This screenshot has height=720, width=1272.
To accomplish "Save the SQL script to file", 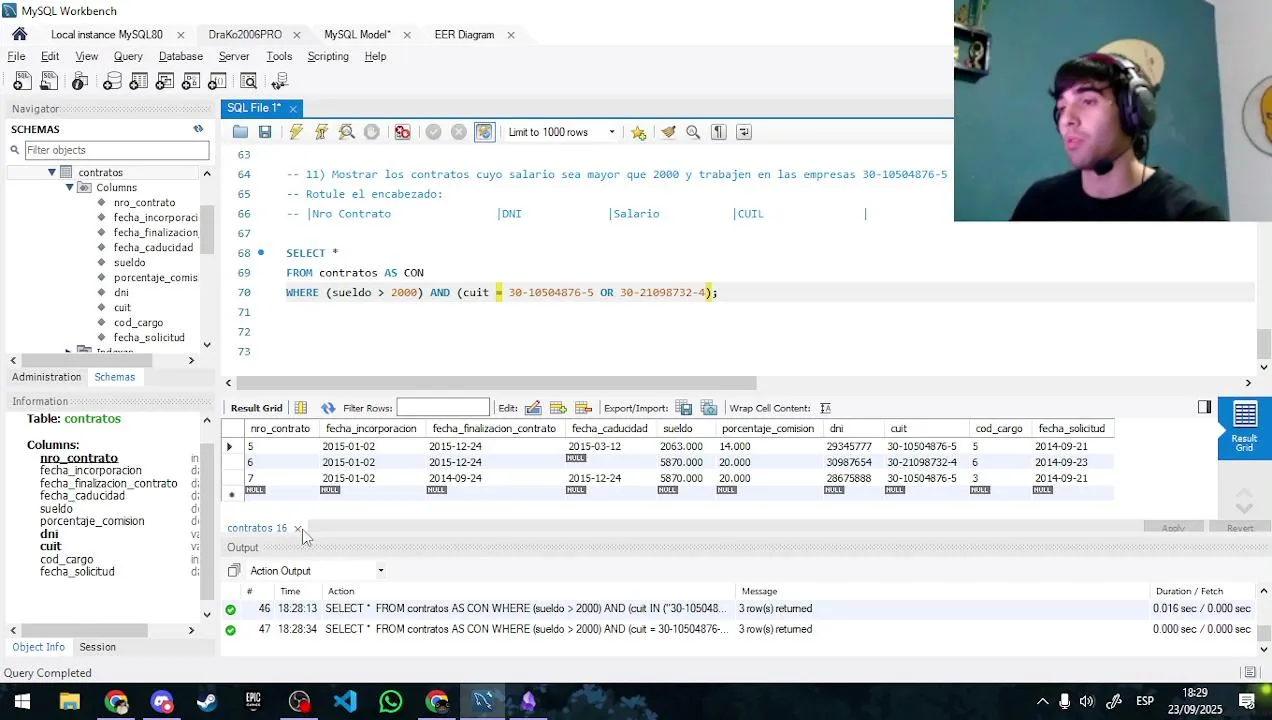I will [265, 132].
